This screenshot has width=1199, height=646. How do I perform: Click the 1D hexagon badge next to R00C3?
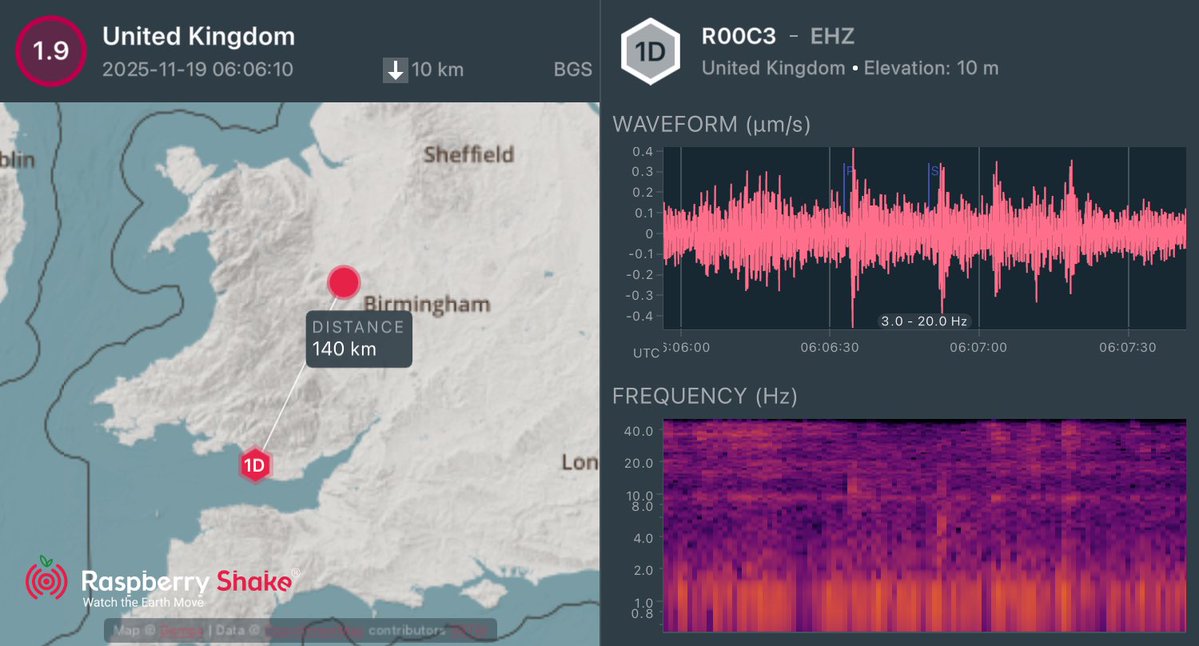651,51
